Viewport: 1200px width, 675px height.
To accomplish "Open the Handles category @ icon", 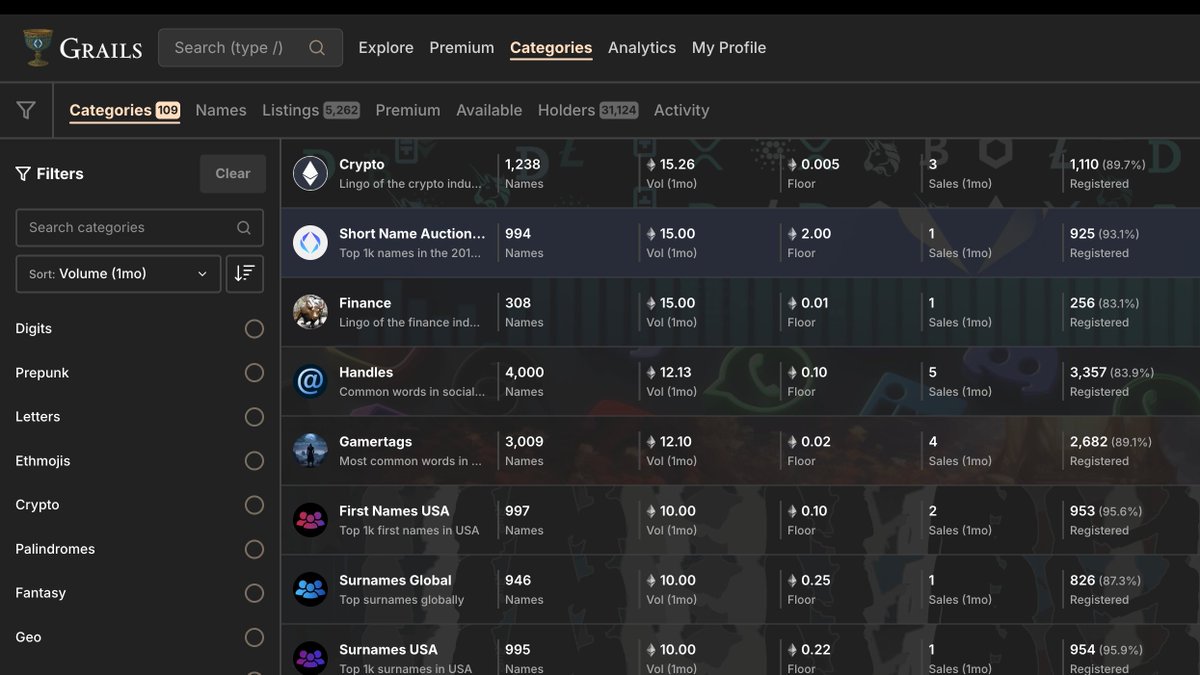I will tap(310, 382).
